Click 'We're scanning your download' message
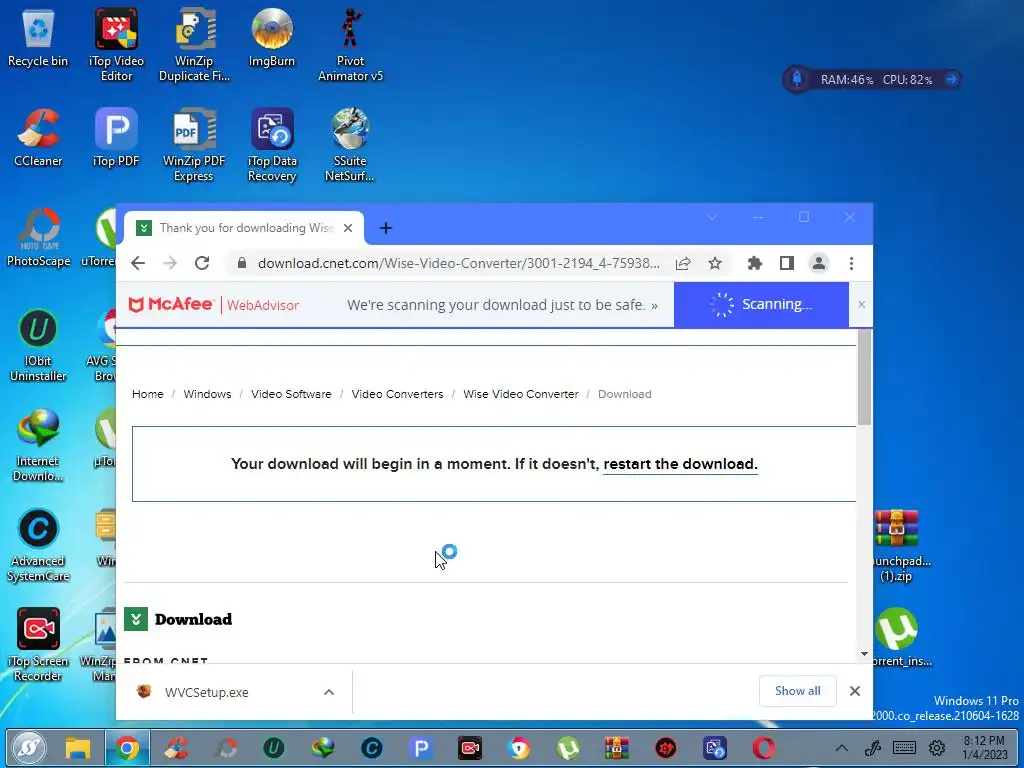1024x768 pixels. pos(502,305)
